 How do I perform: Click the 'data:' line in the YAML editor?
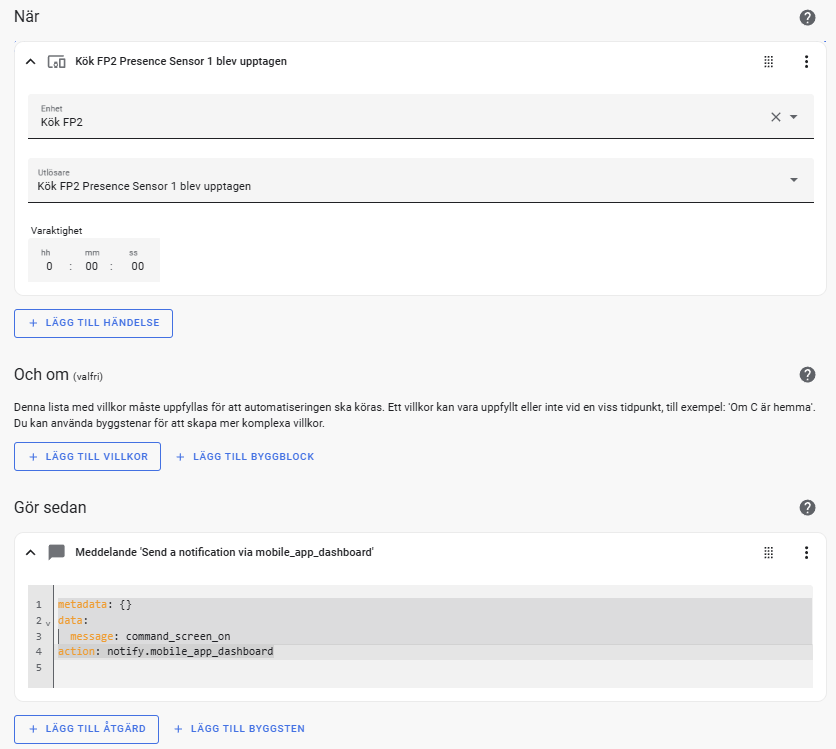(x=73, y=621)
